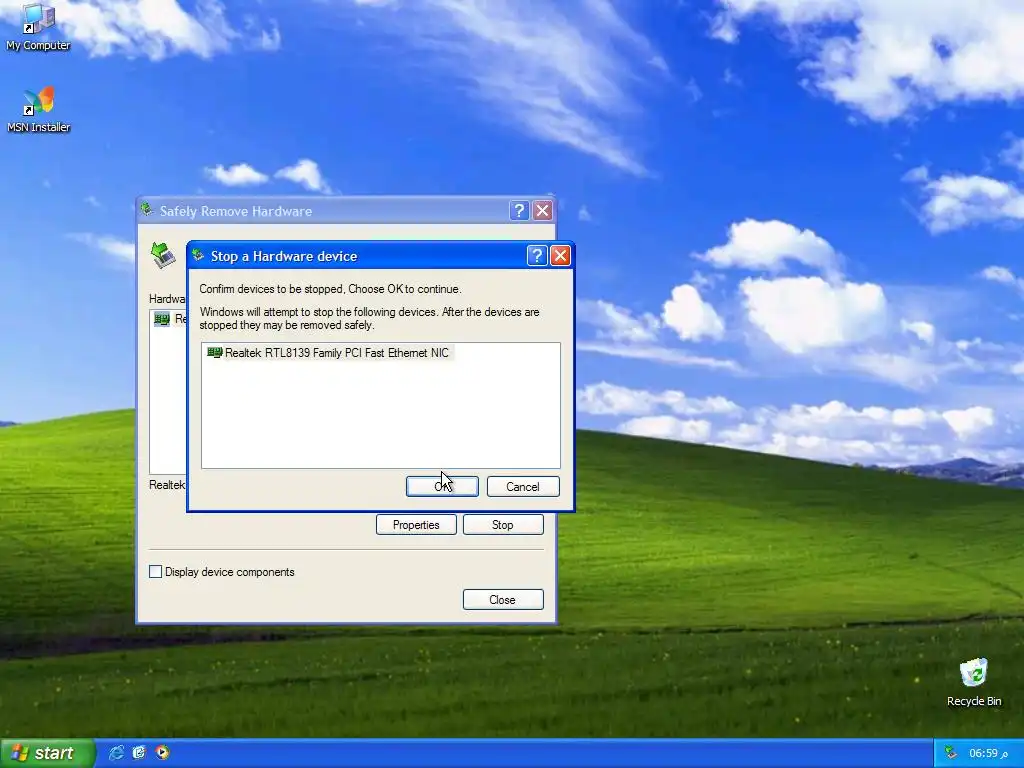This screenshot has height=768, width=1024.
Task: Click Stop a Hardware device title icon
Action: [198, 255]
